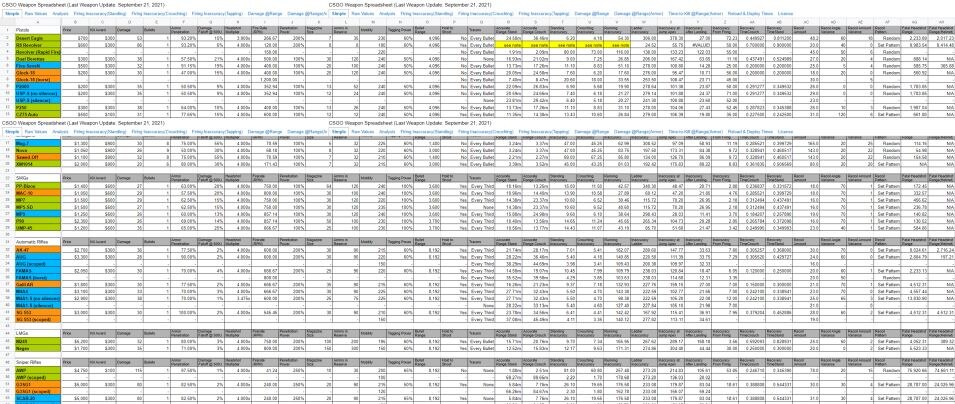
Task: Select the P2000 cell
Action: 37,86
